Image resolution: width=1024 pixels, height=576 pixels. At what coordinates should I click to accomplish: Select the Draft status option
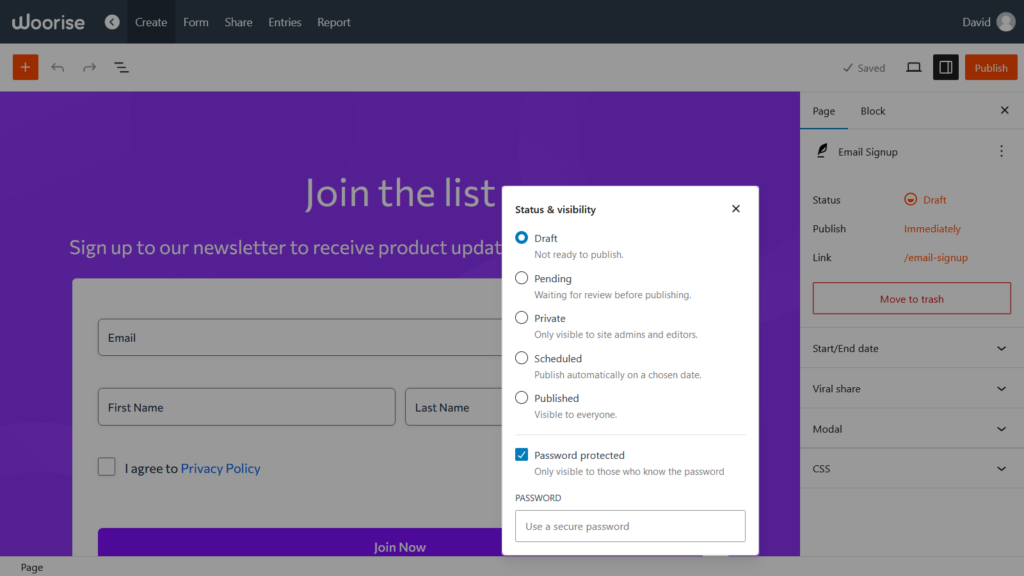pos(521,238)
